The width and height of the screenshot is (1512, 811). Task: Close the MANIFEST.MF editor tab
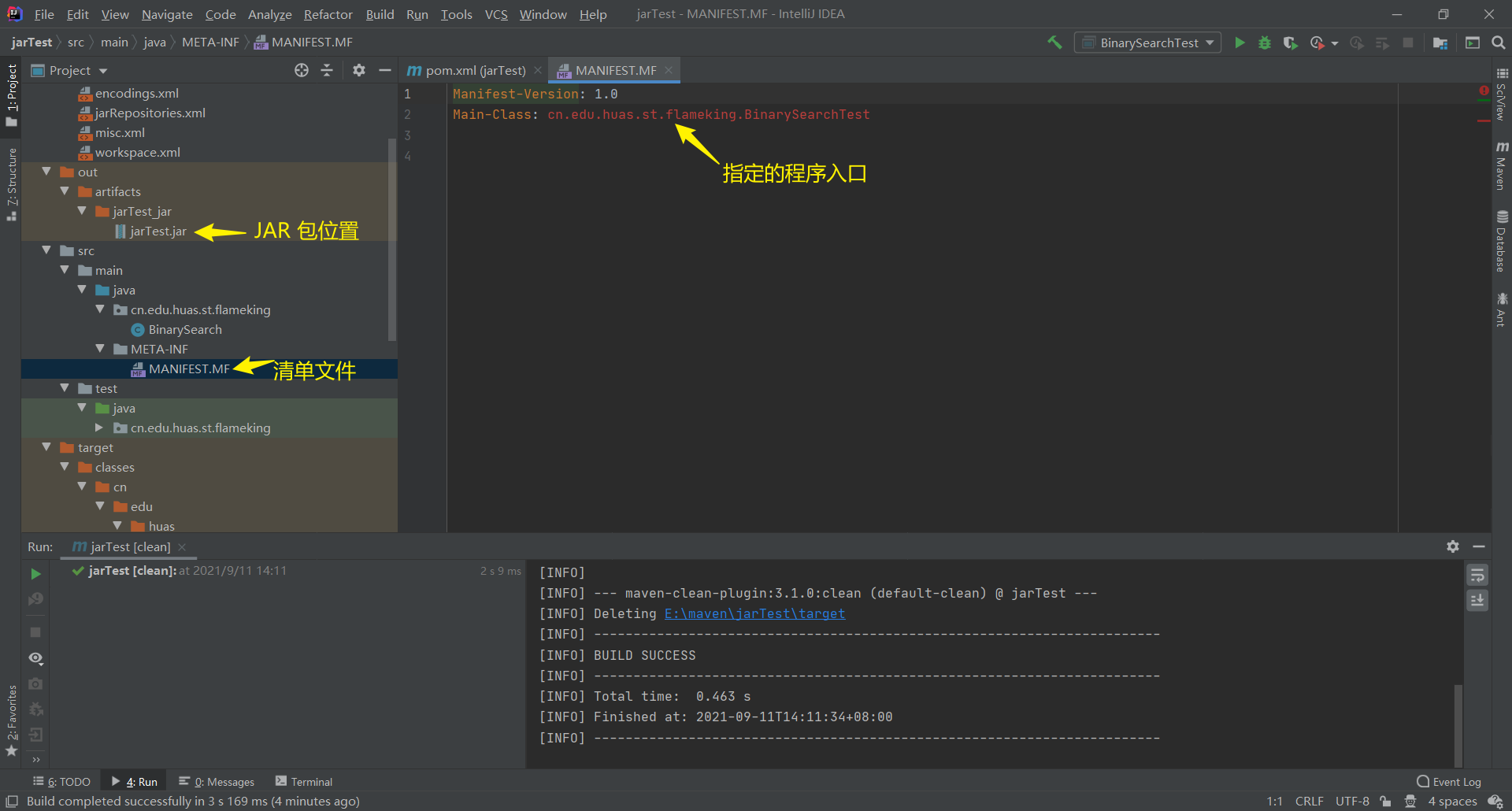(x=669, y=70)
